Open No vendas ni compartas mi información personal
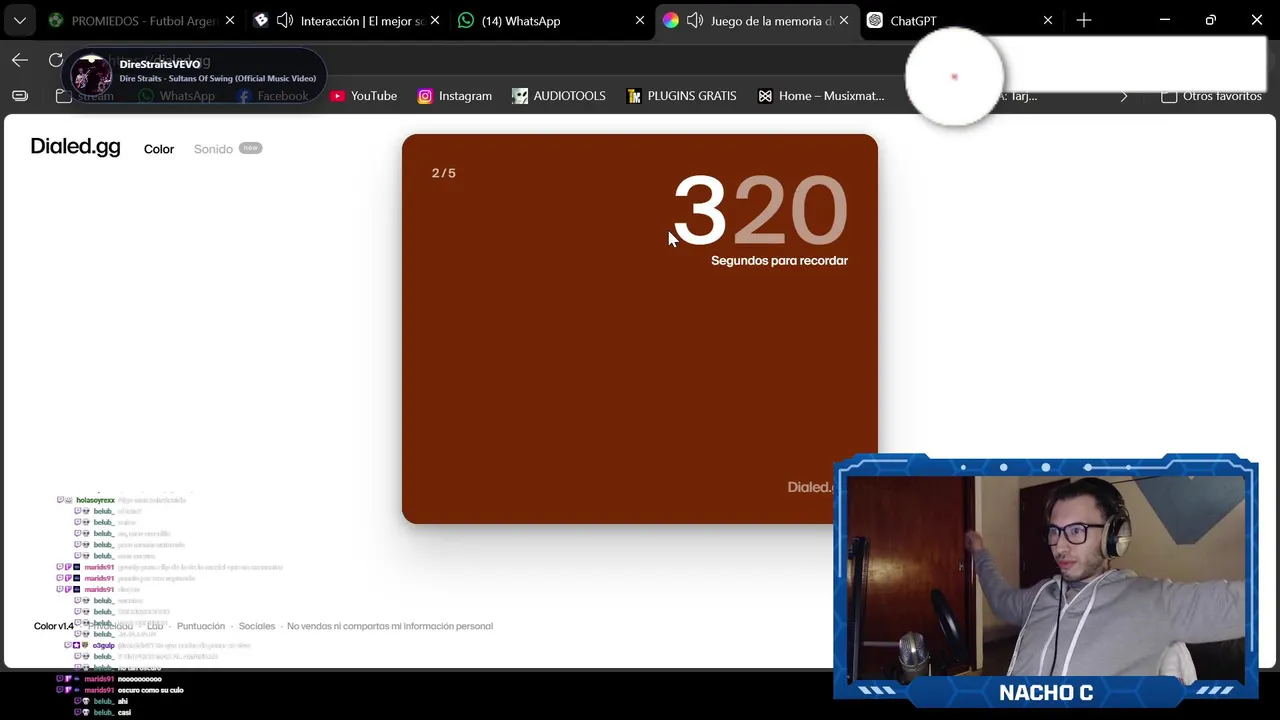 [390, 626]
